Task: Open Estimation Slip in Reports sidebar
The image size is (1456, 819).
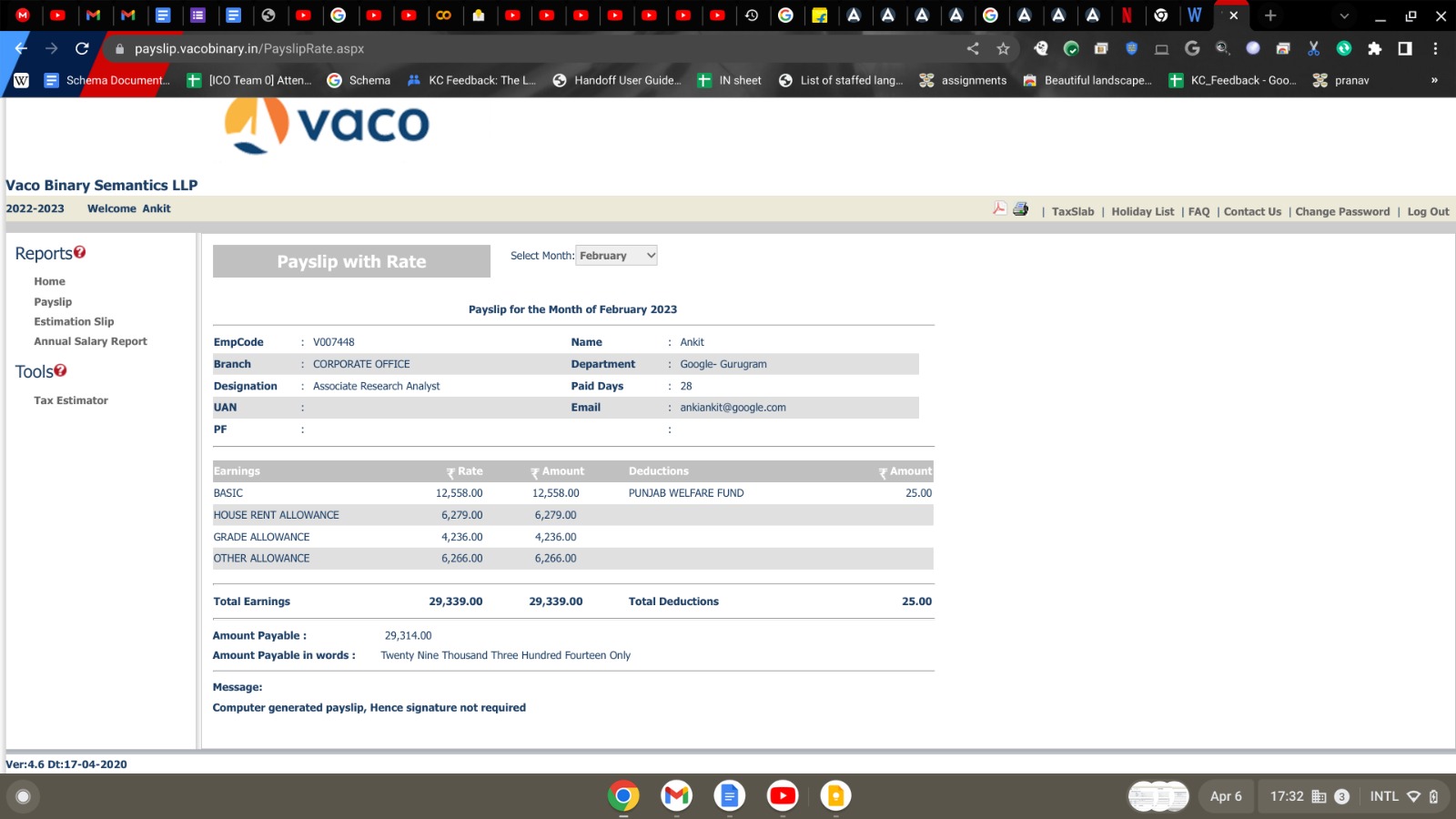Action: click(74, 321)
